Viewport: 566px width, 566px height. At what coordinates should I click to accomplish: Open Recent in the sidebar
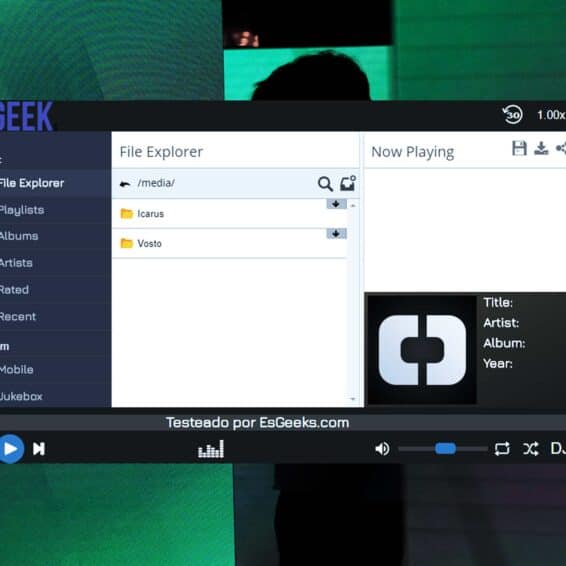[55, 317]
